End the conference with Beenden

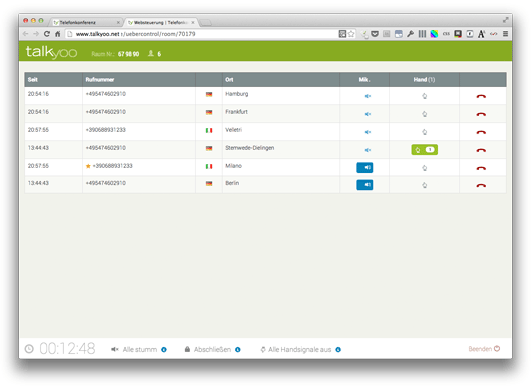(x=484, y=349)
